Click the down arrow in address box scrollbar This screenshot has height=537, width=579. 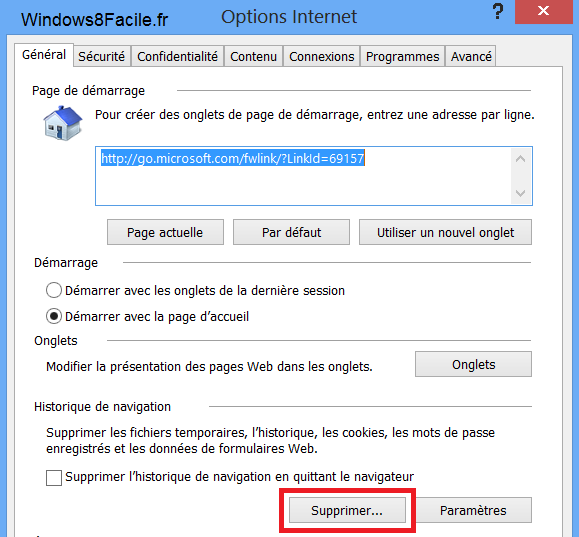521,193
